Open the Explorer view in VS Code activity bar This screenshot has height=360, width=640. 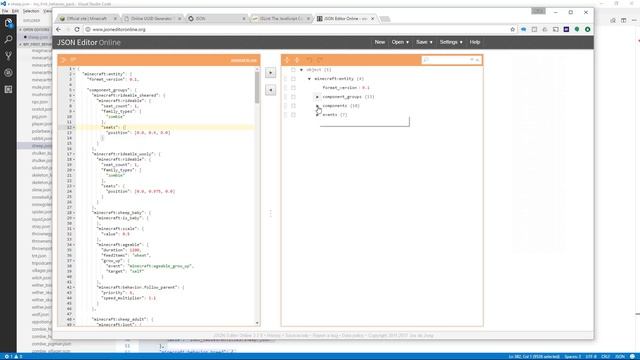8,23
